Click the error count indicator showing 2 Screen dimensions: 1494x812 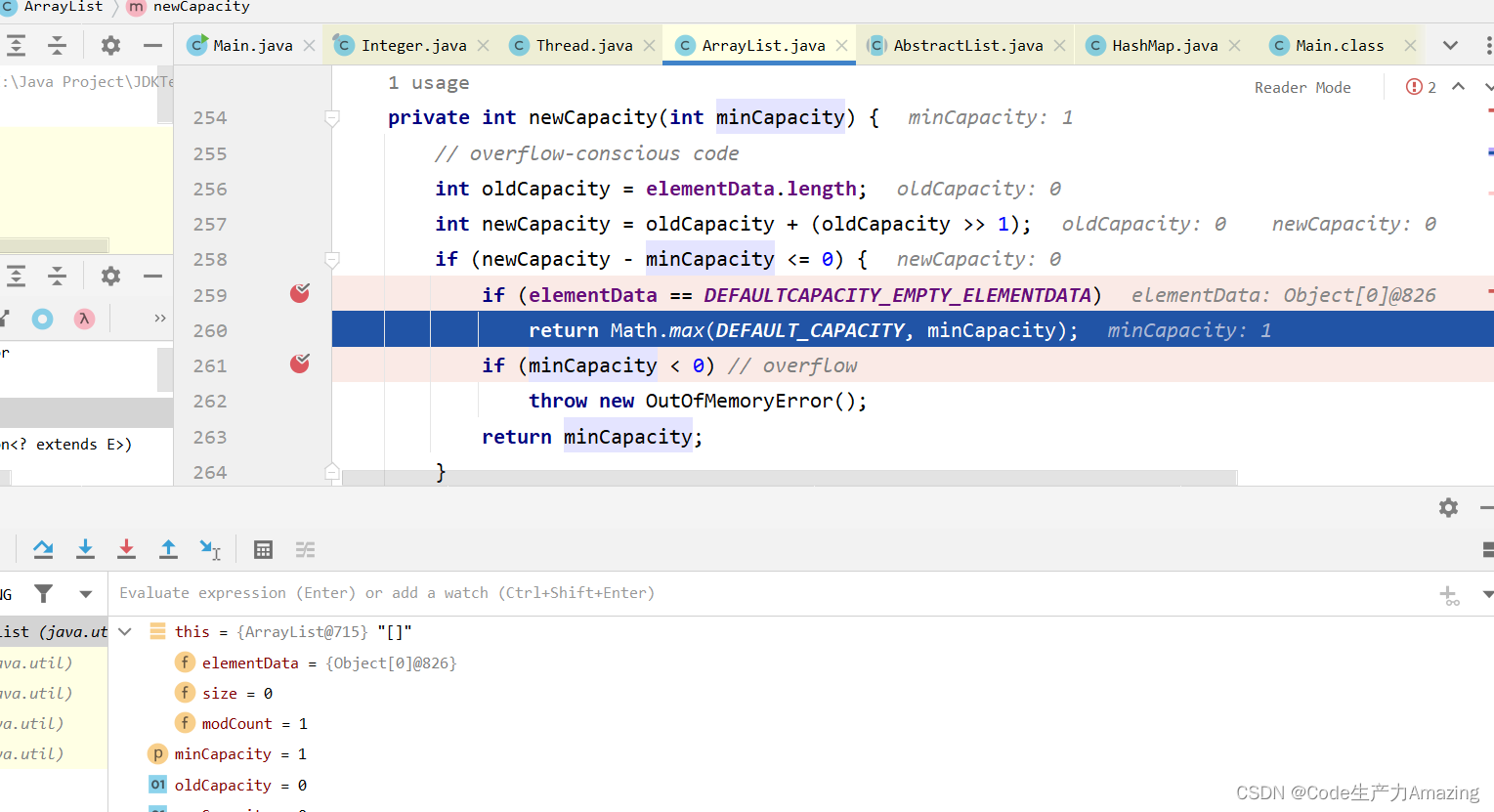click(x=1421, y=87)
